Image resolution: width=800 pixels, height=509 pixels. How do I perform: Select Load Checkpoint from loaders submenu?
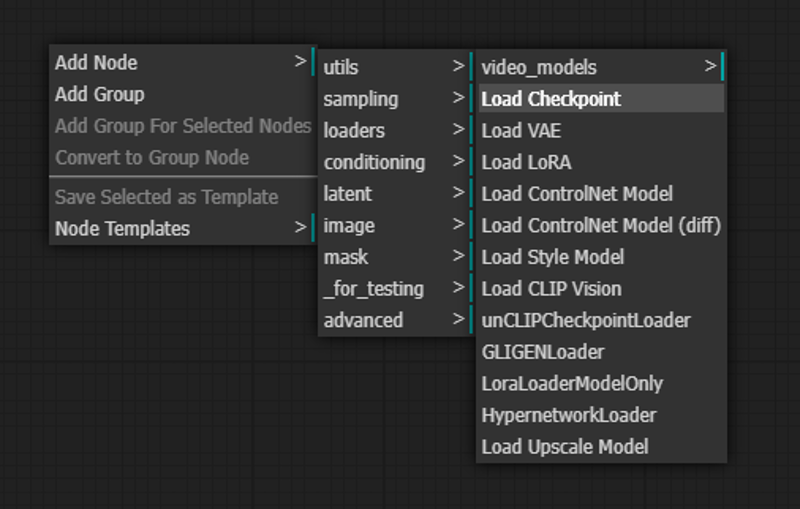(x=601, y=98)
